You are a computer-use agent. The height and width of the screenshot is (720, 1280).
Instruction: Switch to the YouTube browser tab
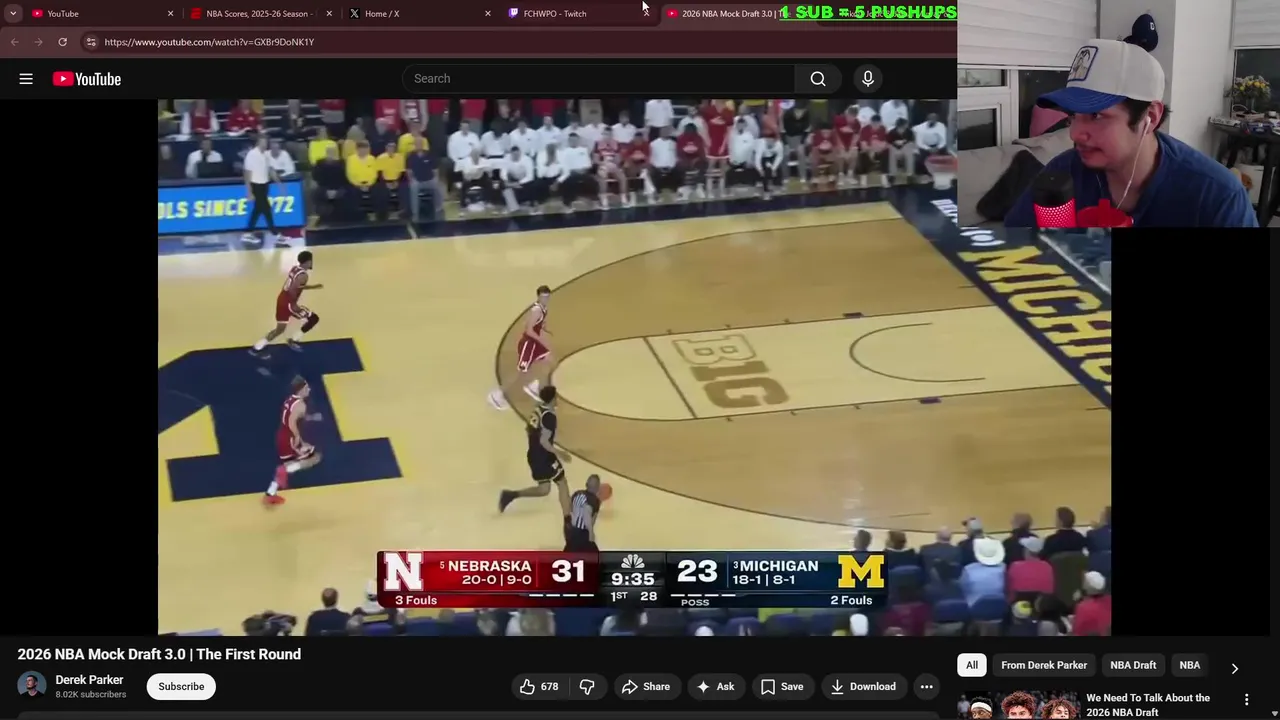[98, 14]
